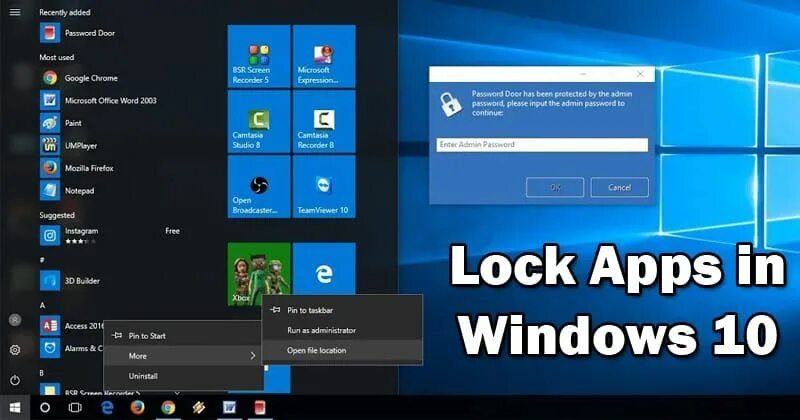
Task: Click Cancel in the password dialog
Action: pyautogui.click(x=619, y=187)
